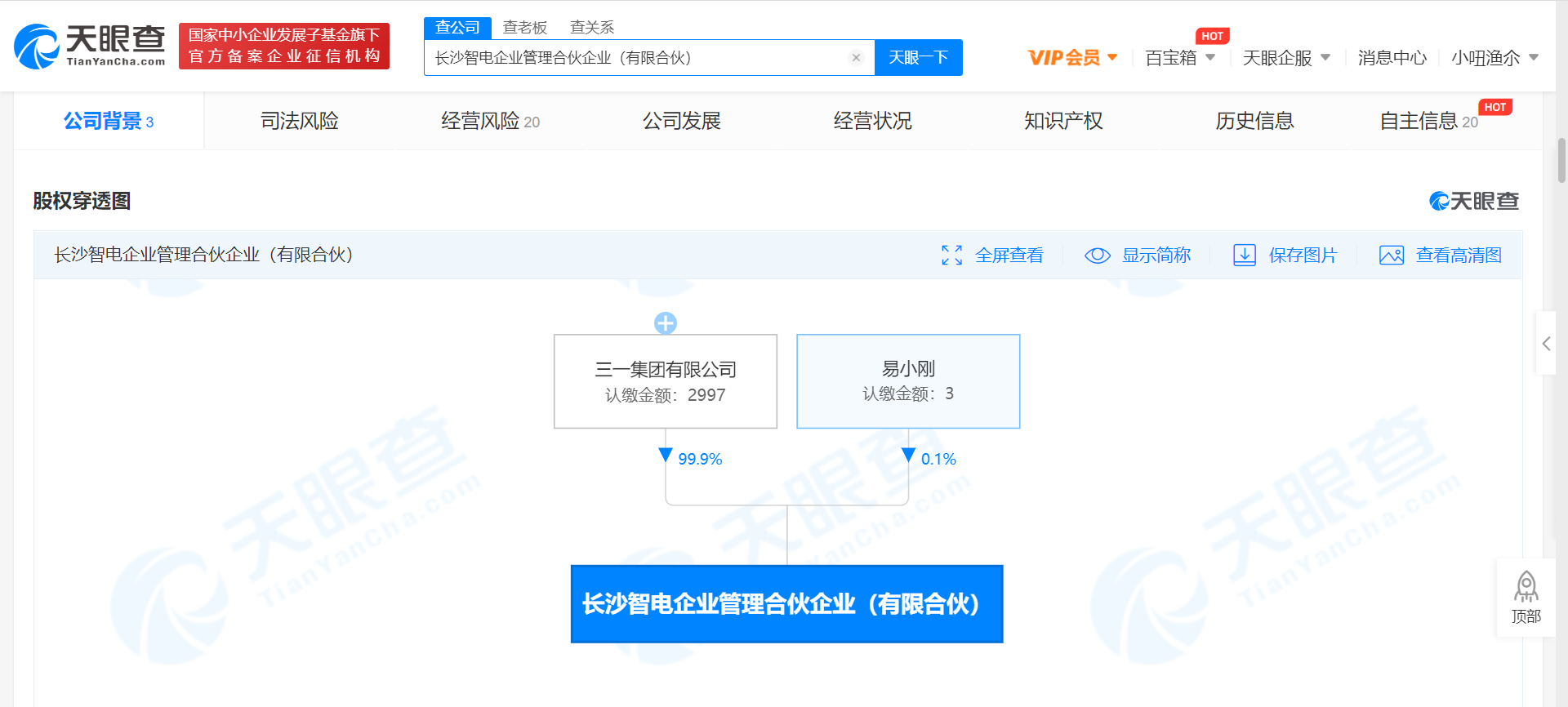
Task: Click the picture icon for HD view
Action: tap(1392, 256)
